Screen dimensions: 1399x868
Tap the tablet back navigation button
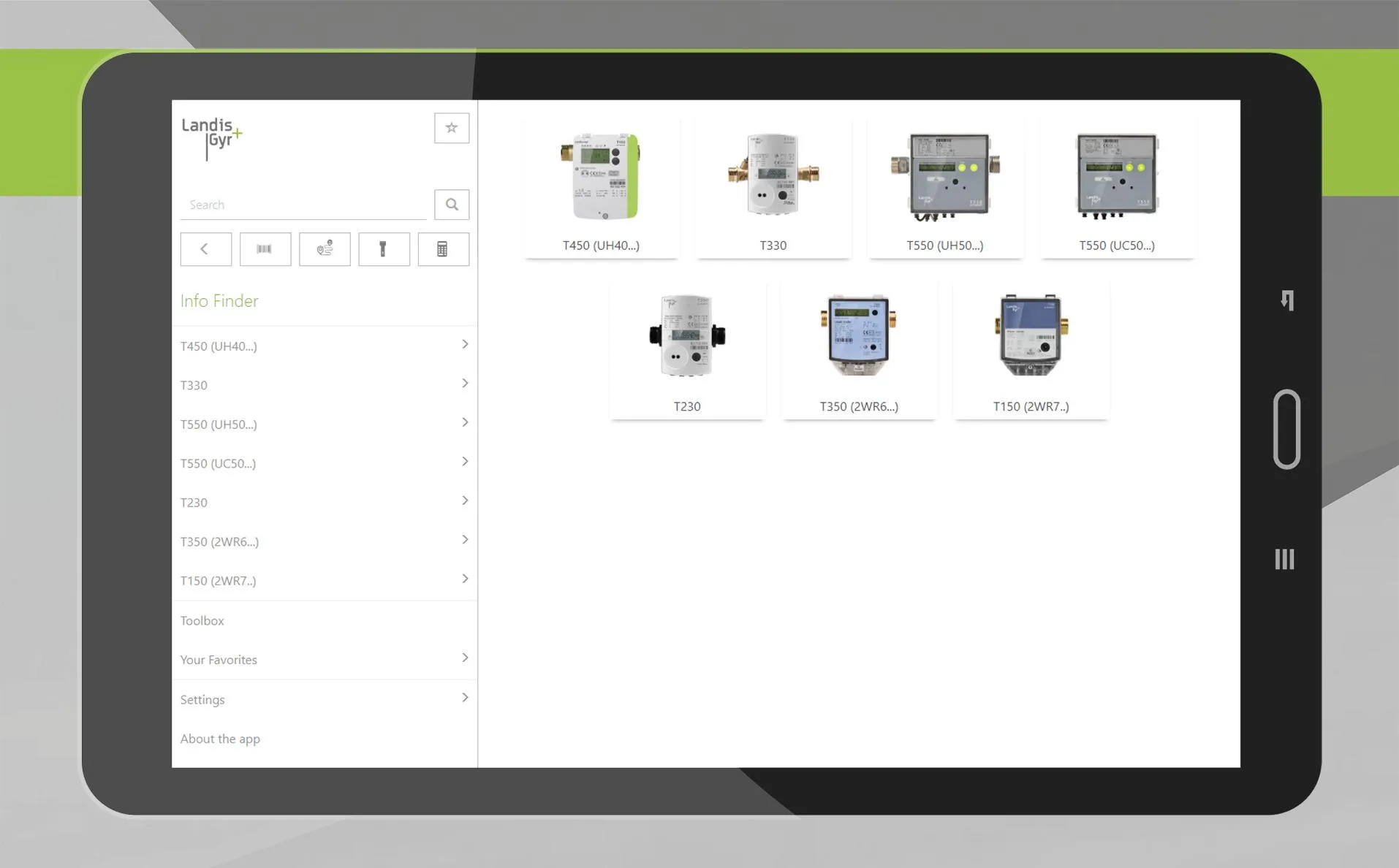pos(1287,300)
